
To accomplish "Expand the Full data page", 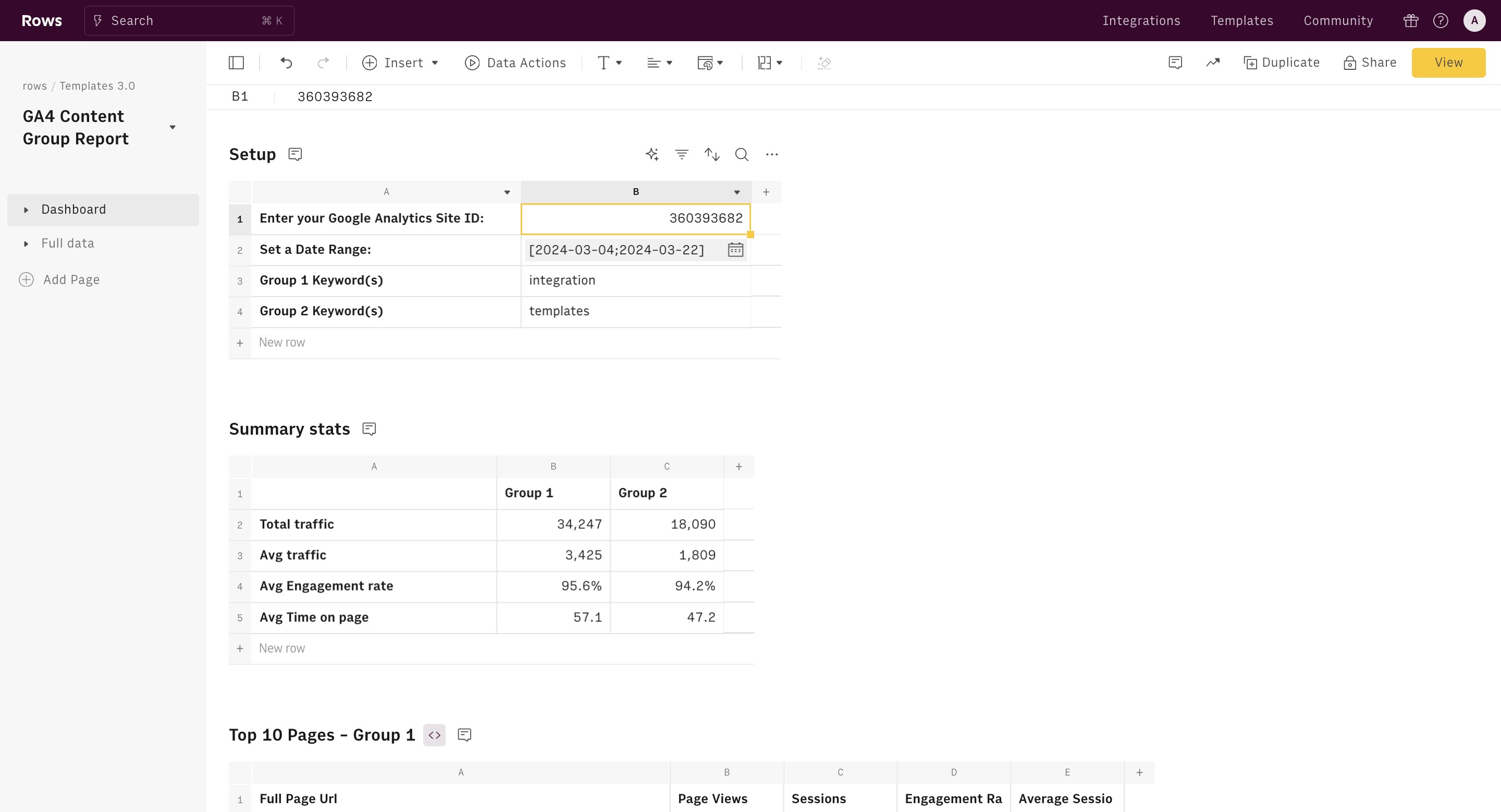I will click(x=26, y=243).
